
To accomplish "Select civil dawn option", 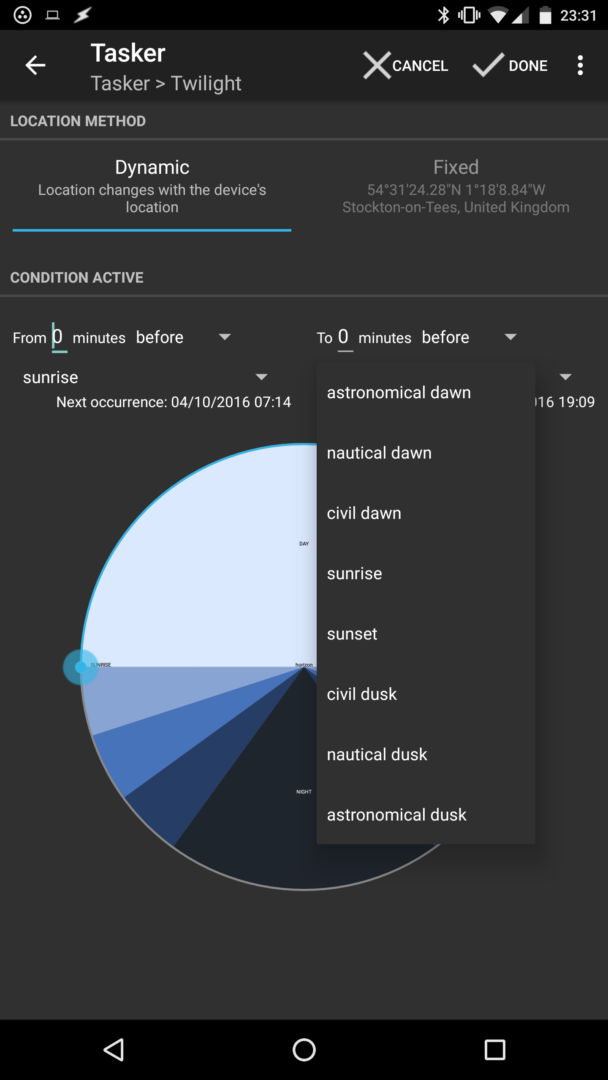I will (364, 513).
